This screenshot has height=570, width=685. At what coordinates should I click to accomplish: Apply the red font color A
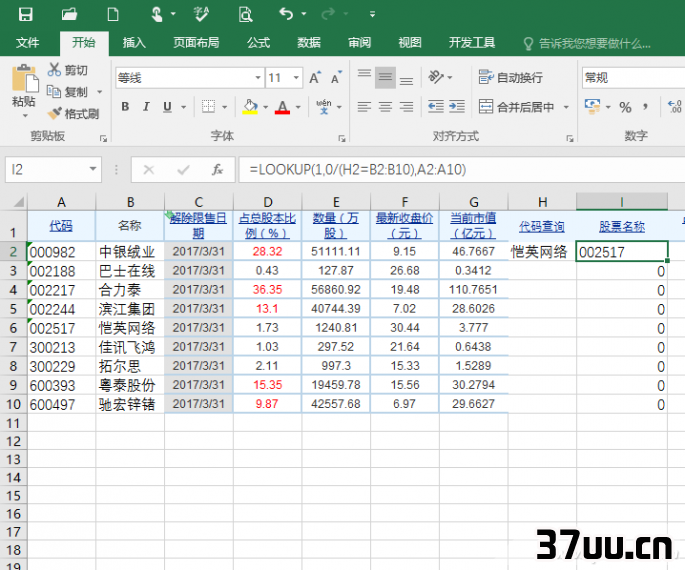pos(283,107)
